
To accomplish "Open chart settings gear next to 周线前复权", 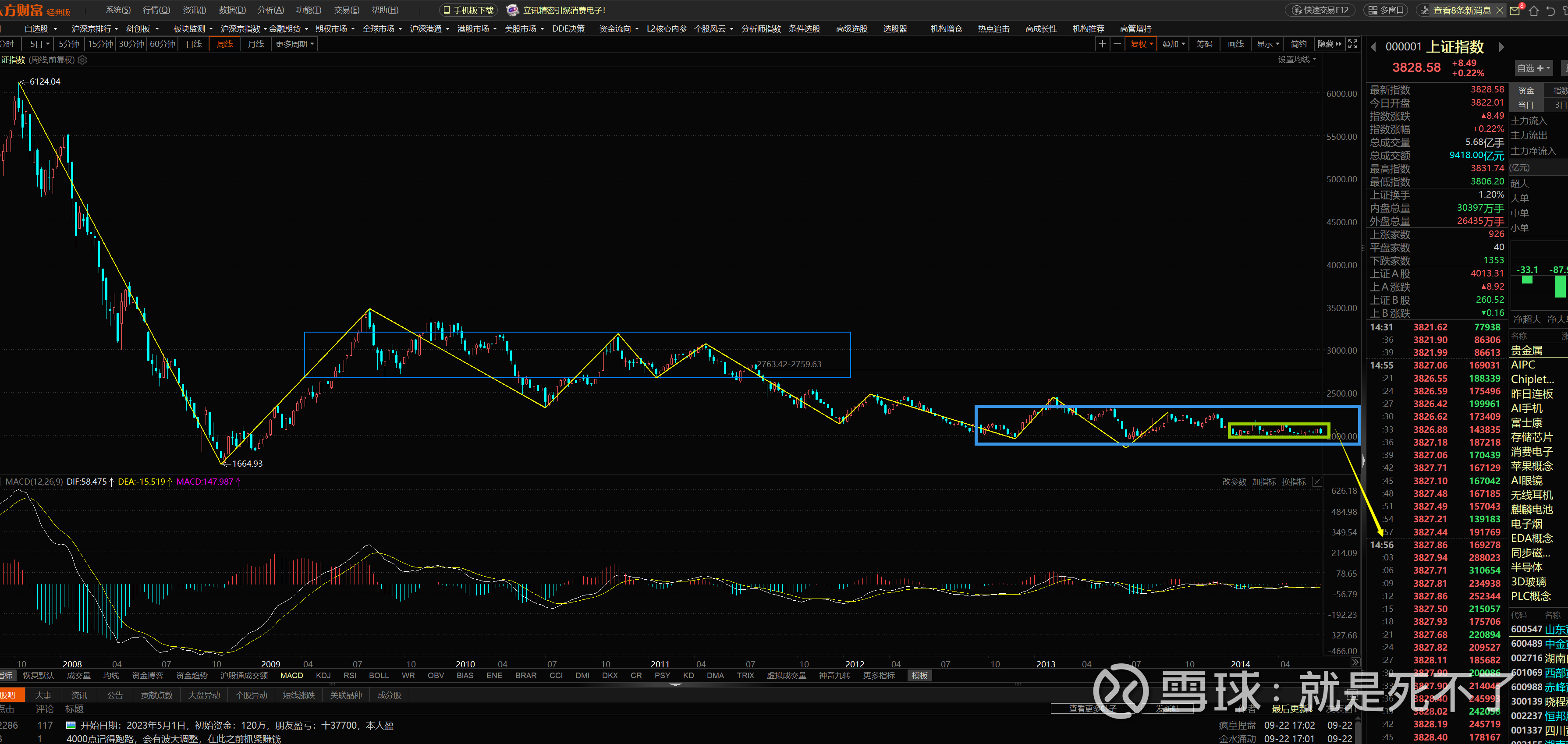I will 83,60.
